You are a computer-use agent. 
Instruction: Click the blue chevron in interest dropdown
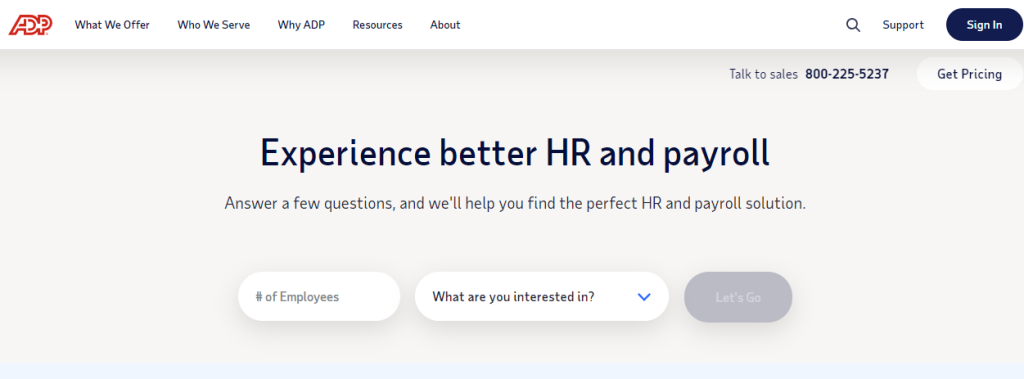point(644,297)
